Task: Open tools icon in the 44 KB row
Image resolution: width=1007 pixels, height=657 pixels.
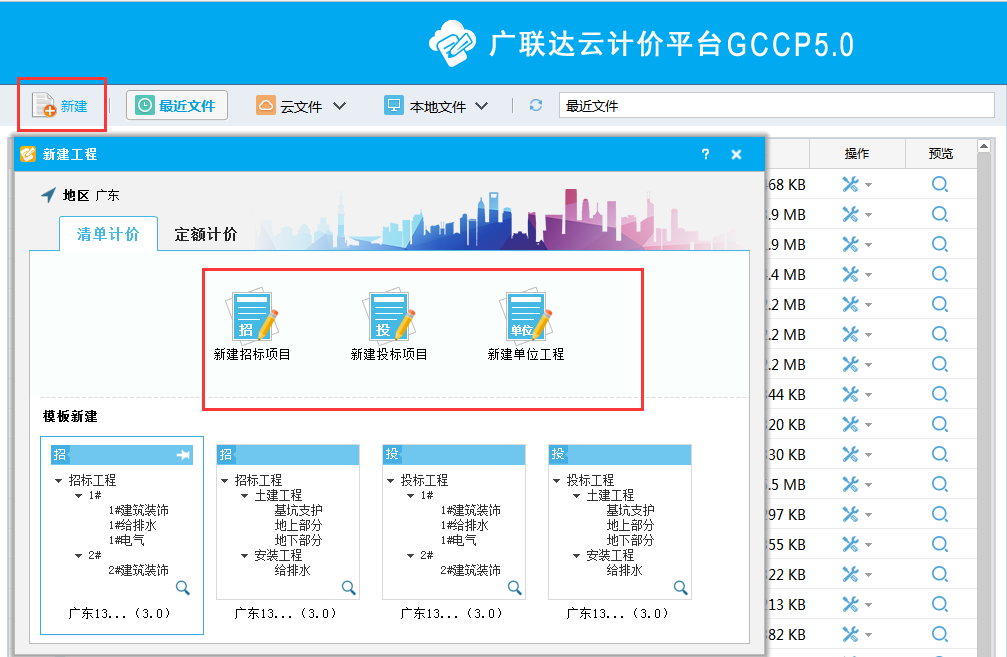Action: [850, 394]
